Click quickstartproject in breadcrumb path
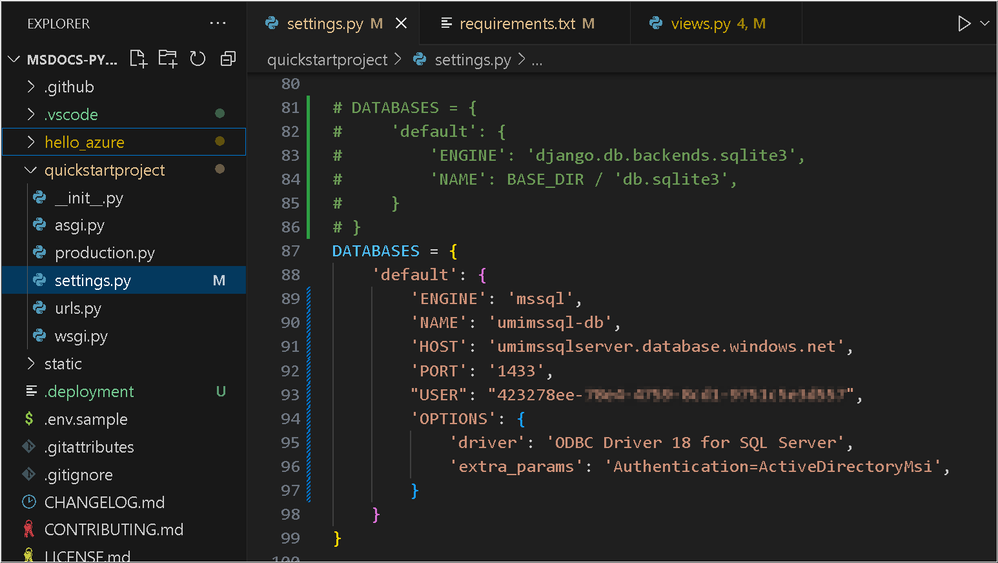 click(327, 60)
